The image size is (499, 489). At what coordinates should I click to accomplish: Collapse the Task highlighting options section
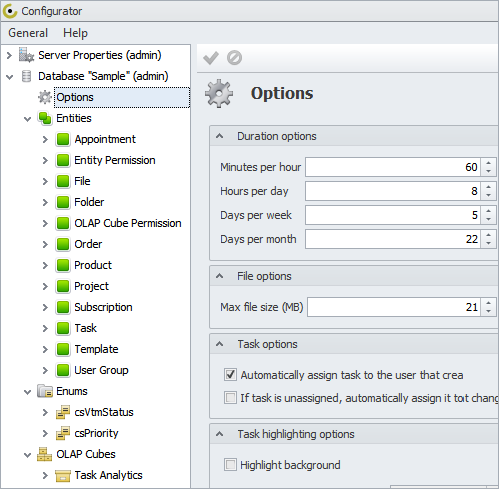coord(219,434)
